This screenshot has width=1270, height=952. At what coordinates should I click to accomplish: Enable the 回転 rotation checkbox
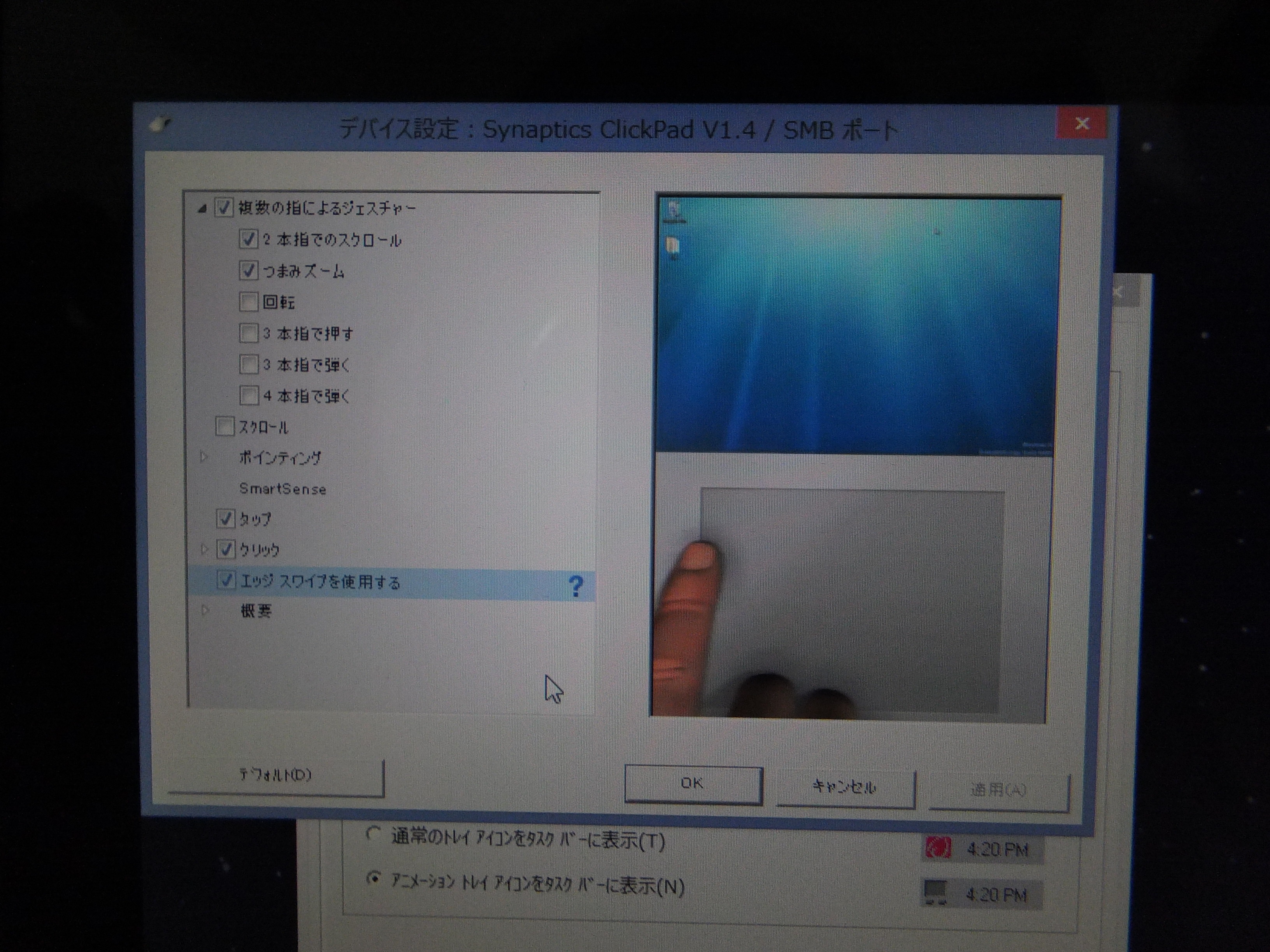point(248,301)
